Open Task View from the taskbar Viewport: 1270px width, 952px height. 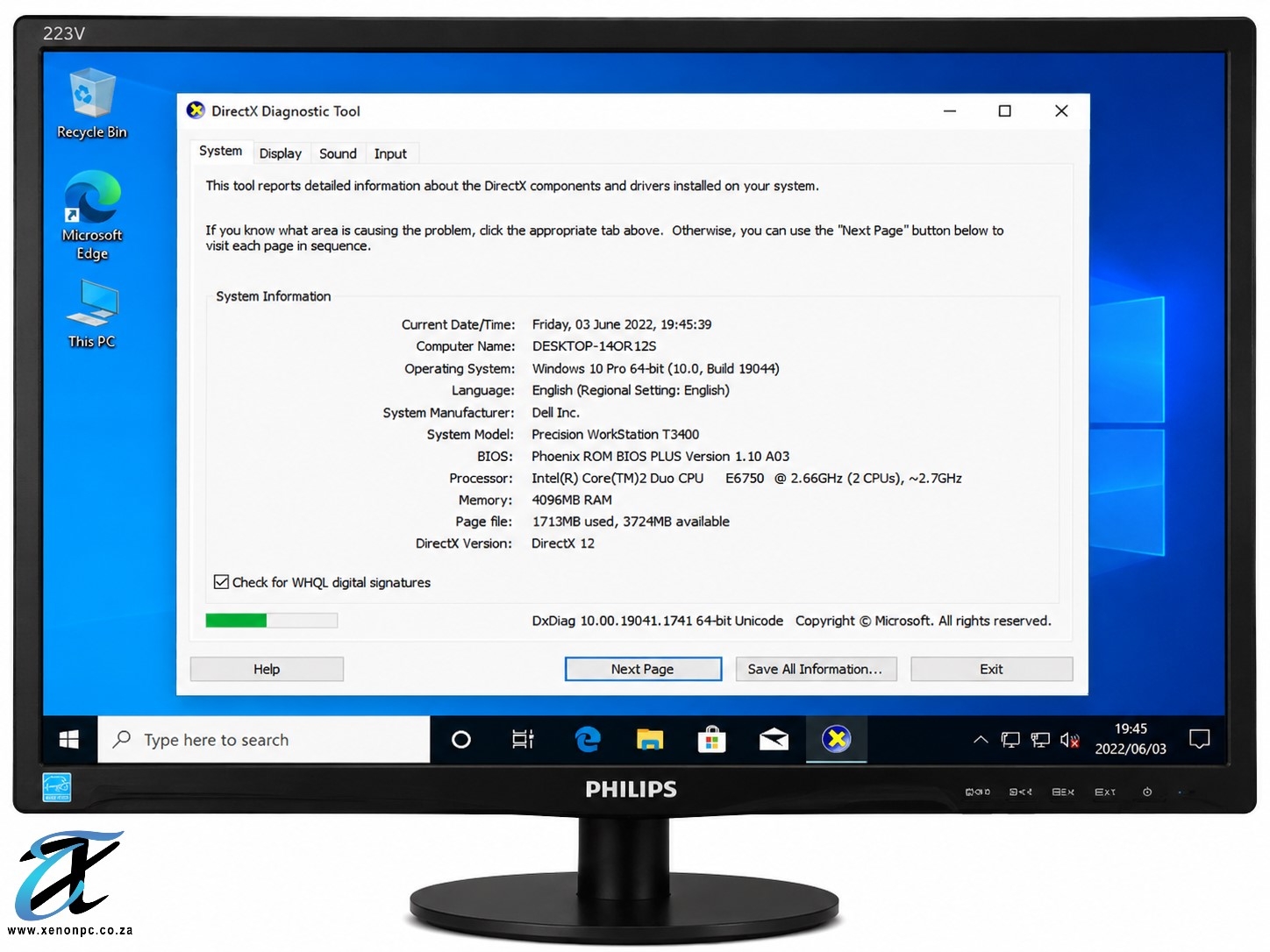[523, 740]
